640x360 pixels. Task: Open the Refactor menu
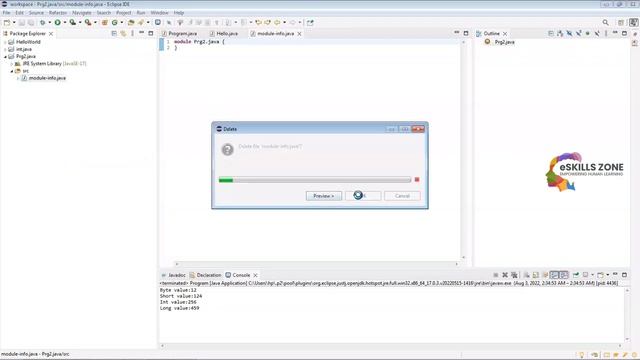[58, 13]
